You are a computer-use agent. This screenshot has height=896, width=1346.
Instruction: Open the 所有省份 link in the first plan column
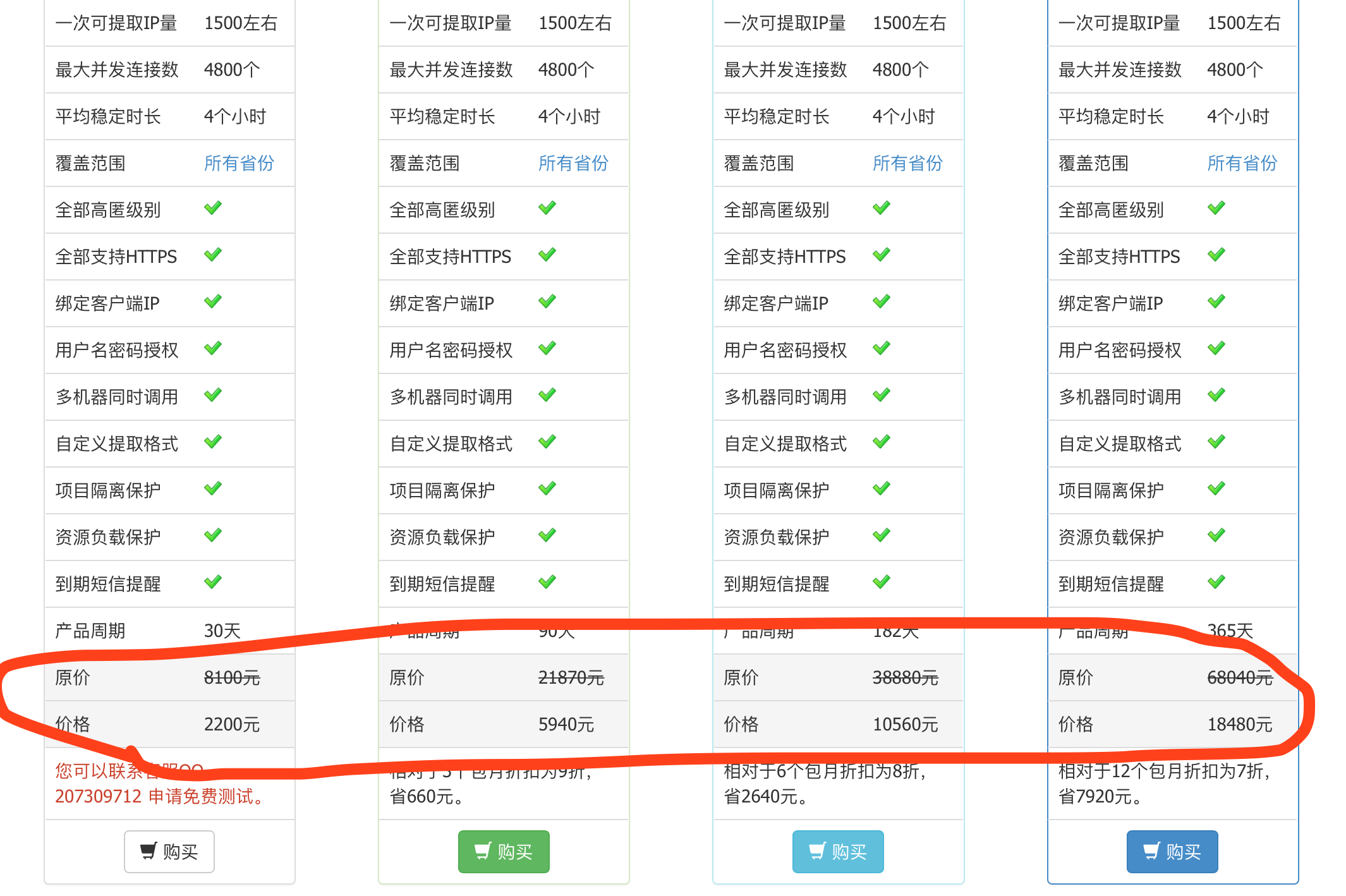pos(239,163)
